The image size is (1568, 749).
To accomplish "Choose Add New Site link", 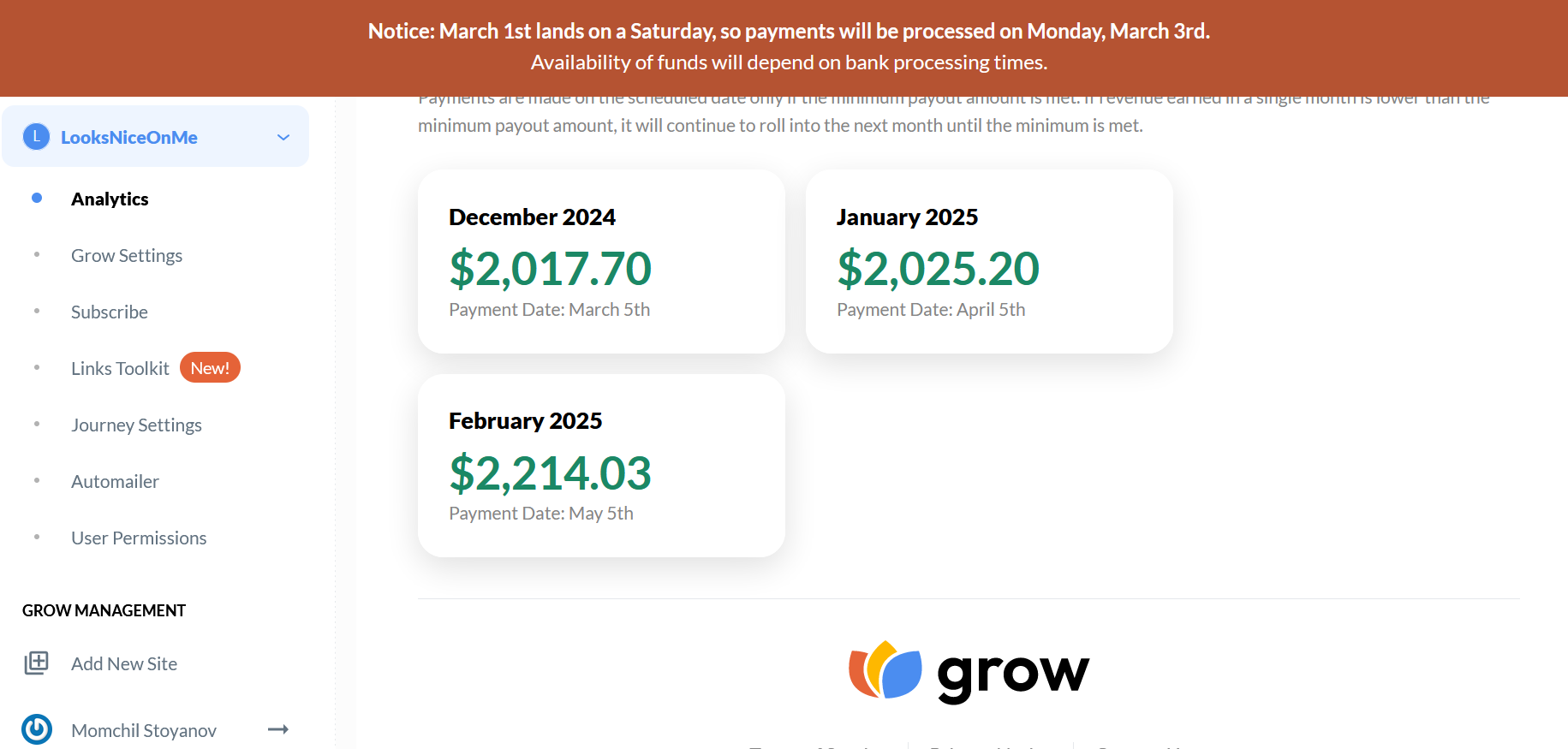I will [x=124, y=663].
